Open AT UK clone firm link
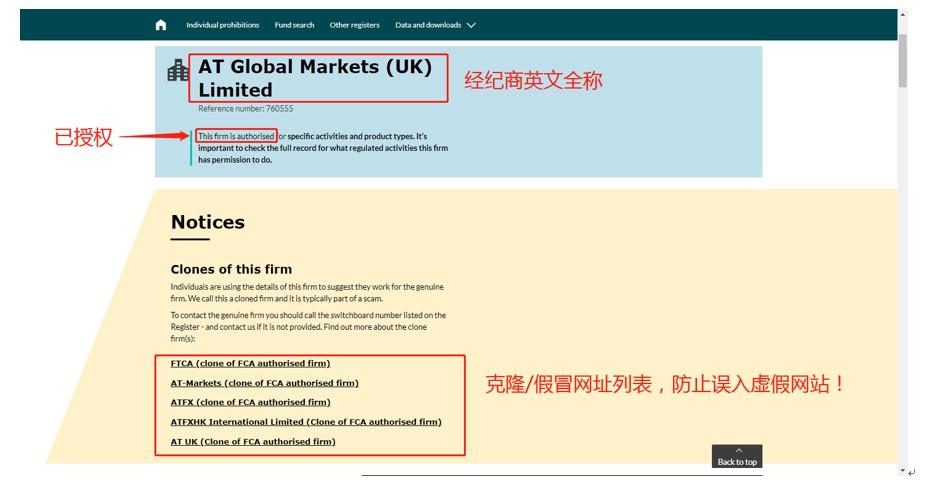 pos(253,442)
